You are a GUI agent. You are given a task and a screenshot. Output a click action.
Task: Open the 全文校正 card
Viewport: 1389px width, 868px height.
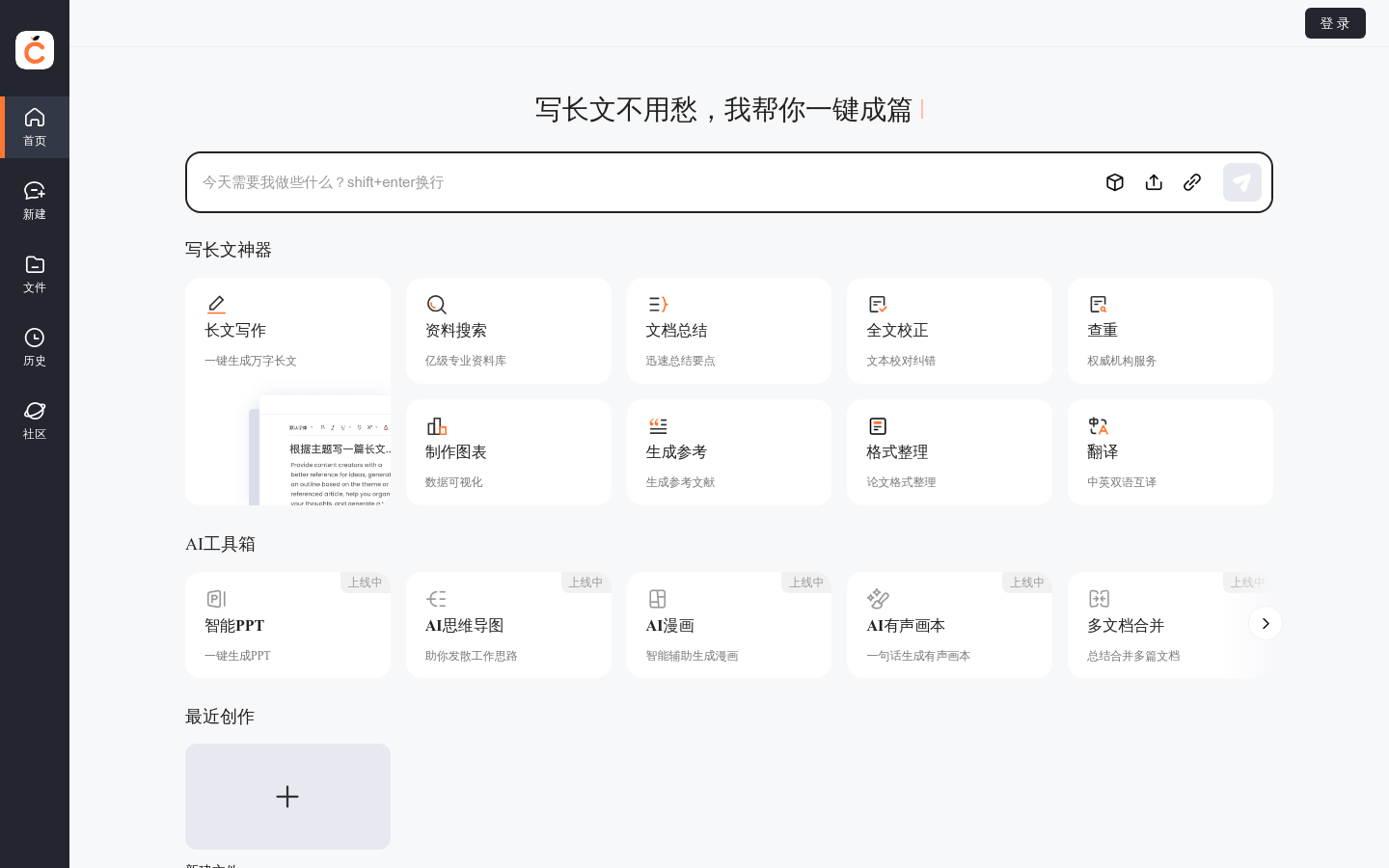click(949, 331)
